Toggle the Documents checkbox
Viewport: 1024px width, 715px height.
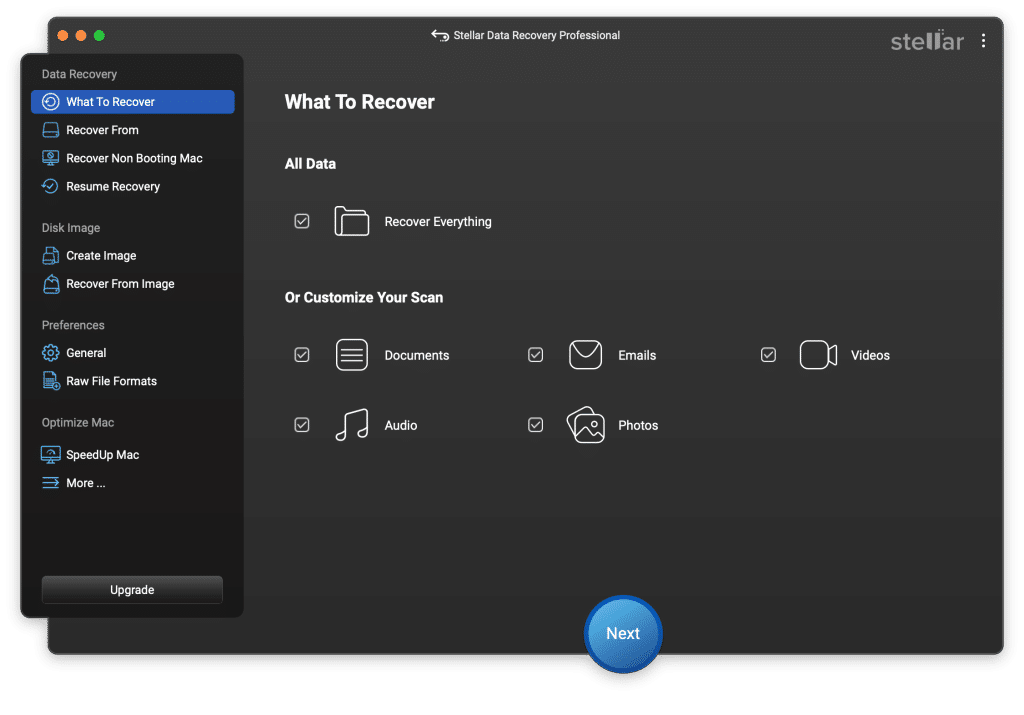[x=302, y=355]
